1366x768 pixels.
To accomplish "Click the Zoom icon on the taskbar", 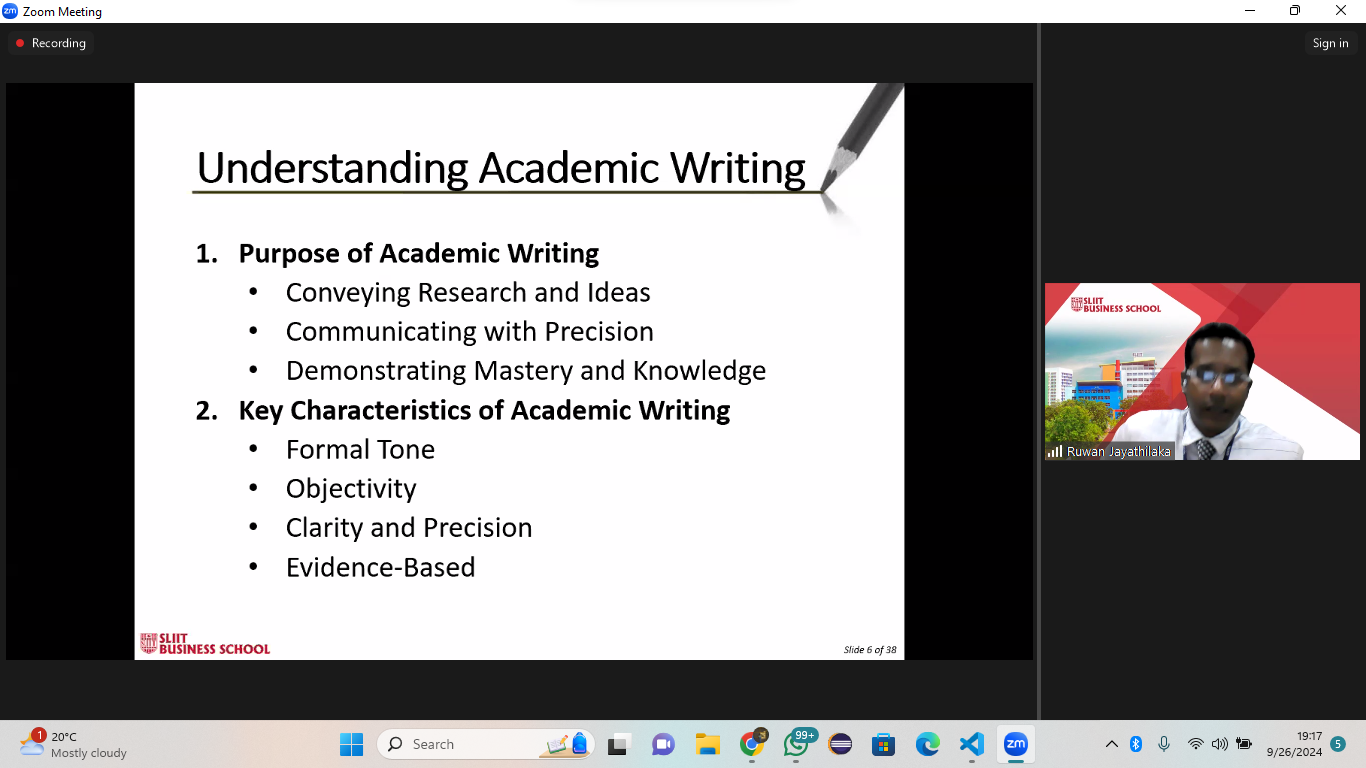I will point(1016,744).
